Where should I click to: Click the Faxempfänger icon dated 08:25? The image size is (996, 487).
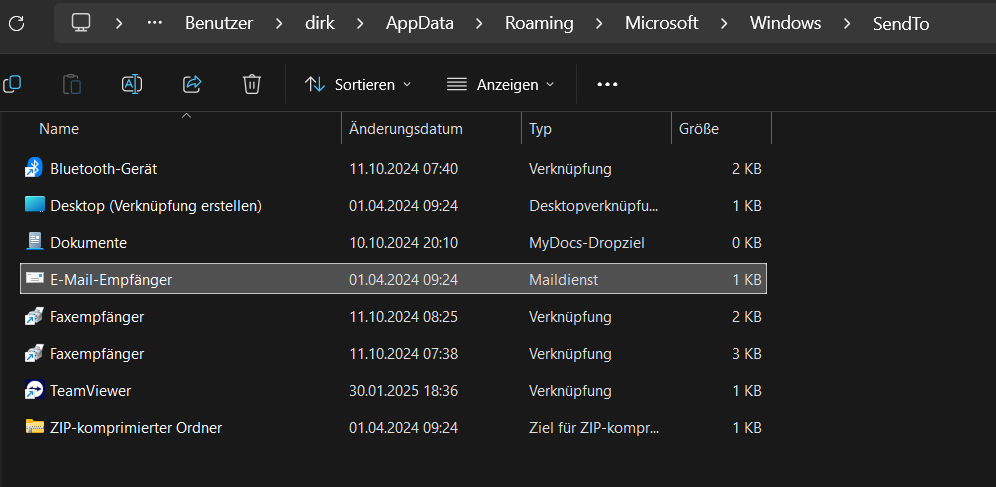[34, 316]
